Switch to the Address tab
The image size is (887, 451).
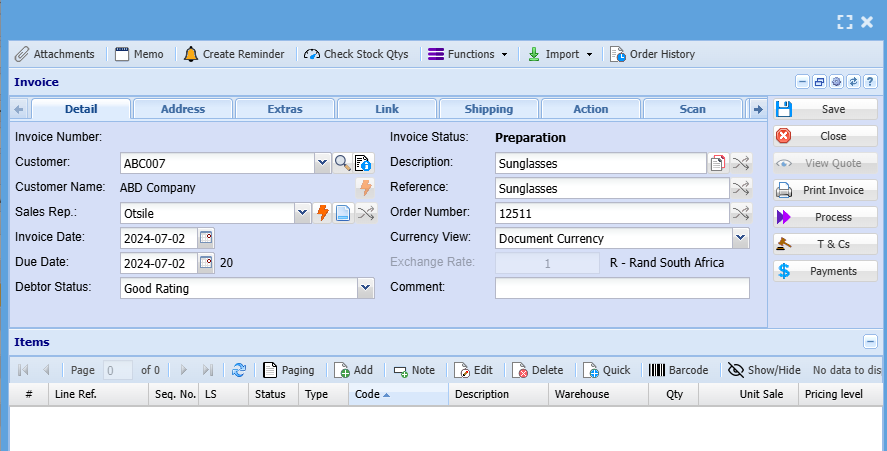183,109
